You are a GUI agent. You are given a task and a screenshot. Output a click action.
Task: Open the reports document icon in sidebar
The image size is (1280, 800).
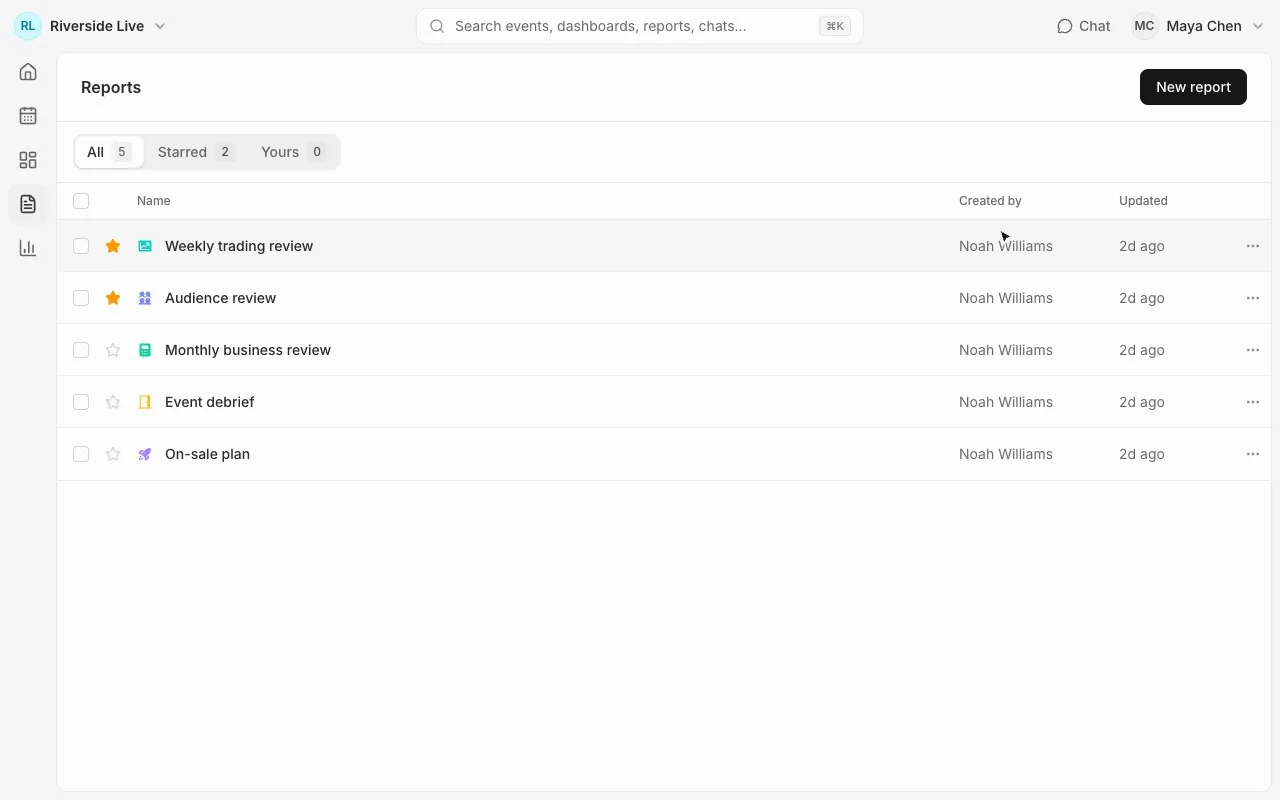pyautogui.click(x=28, y=204)
